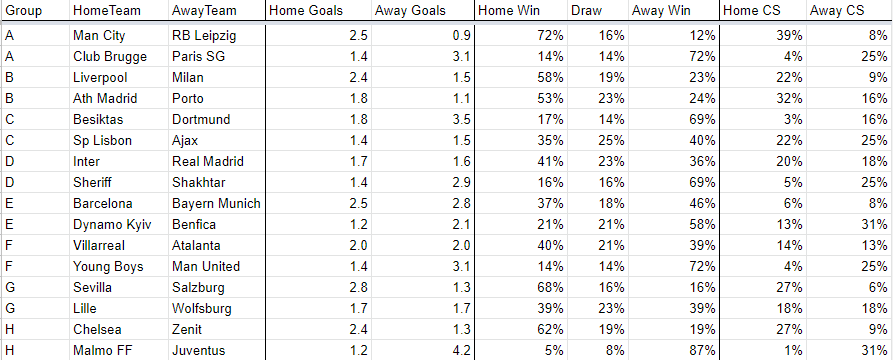
Task: Click the Home Goals header cell
Action: coord(318,10)
